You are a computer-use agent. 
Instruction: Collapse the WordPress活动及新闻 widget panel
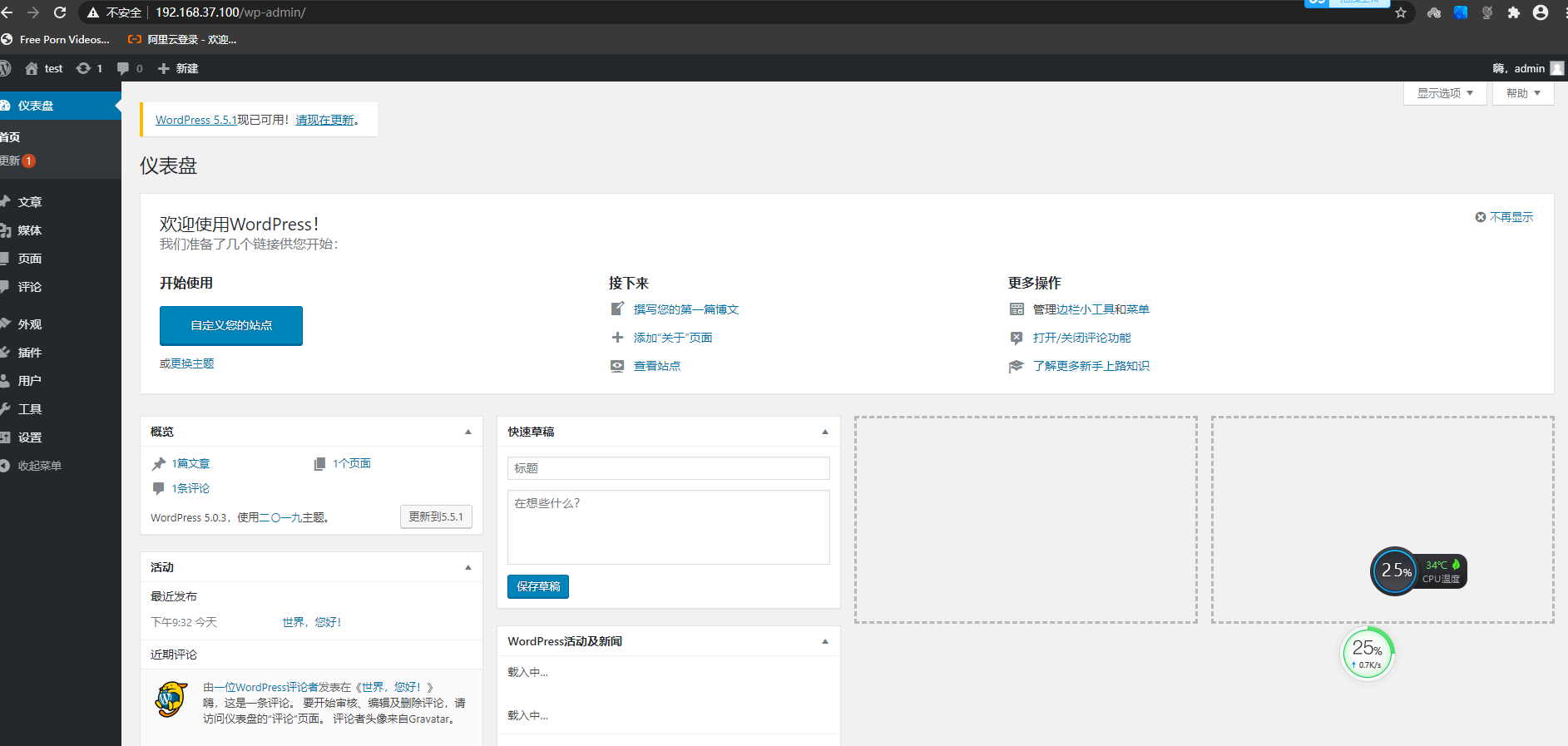tap(825, 641)
